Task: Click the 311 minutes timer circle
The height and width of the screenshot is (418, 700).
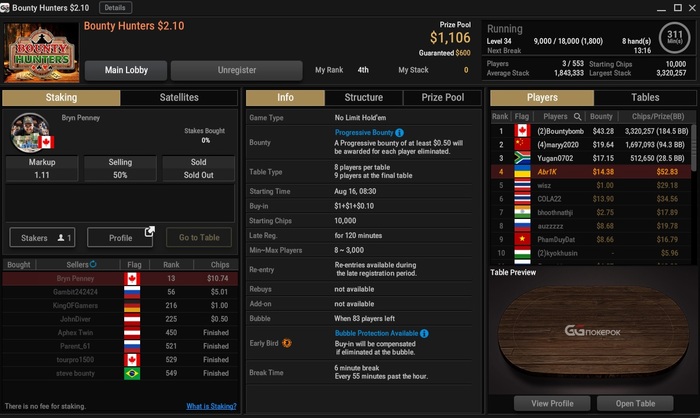Action: 675,37
